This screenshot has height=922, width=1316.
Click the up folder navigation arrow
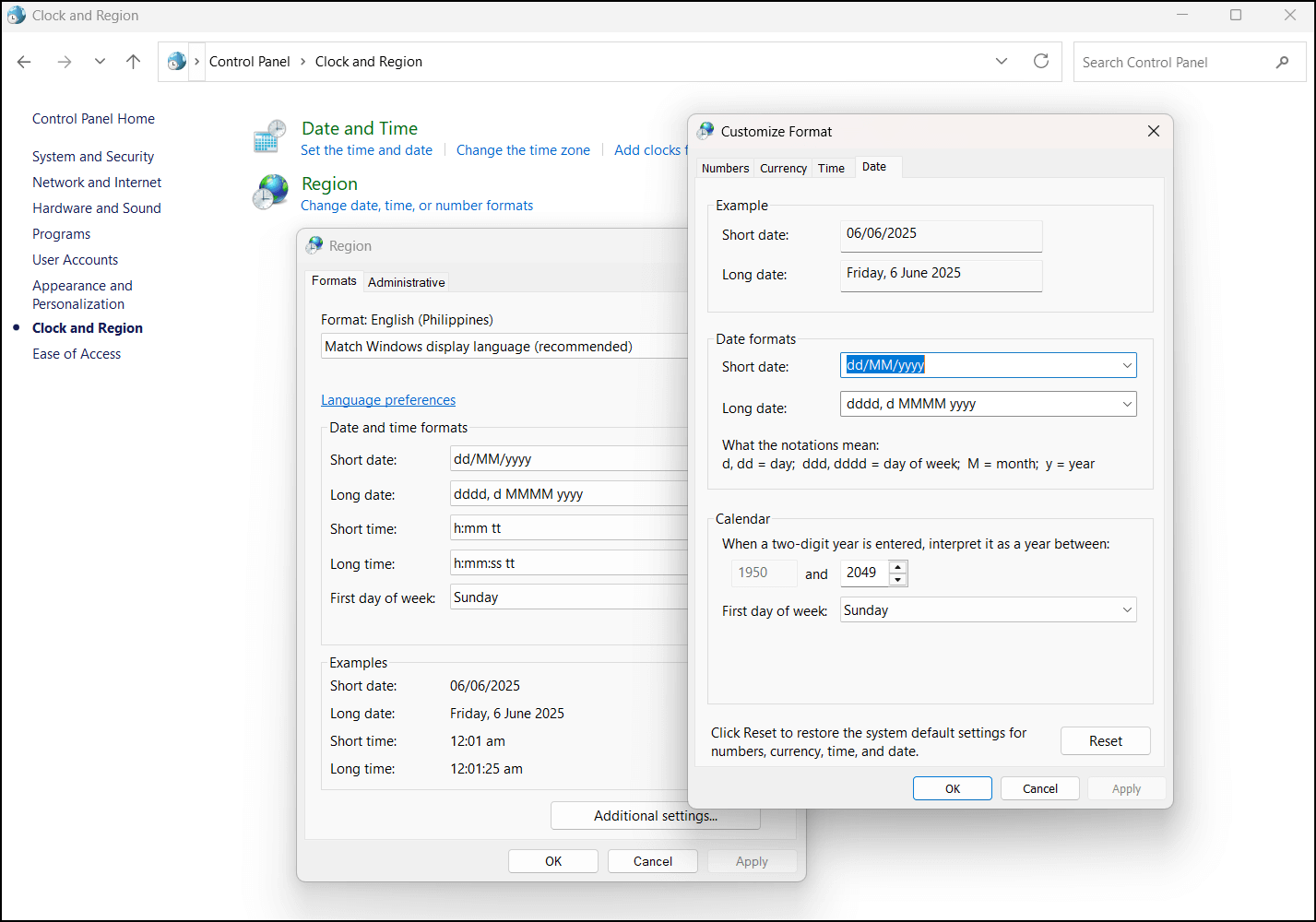click(x=133, y=61)
